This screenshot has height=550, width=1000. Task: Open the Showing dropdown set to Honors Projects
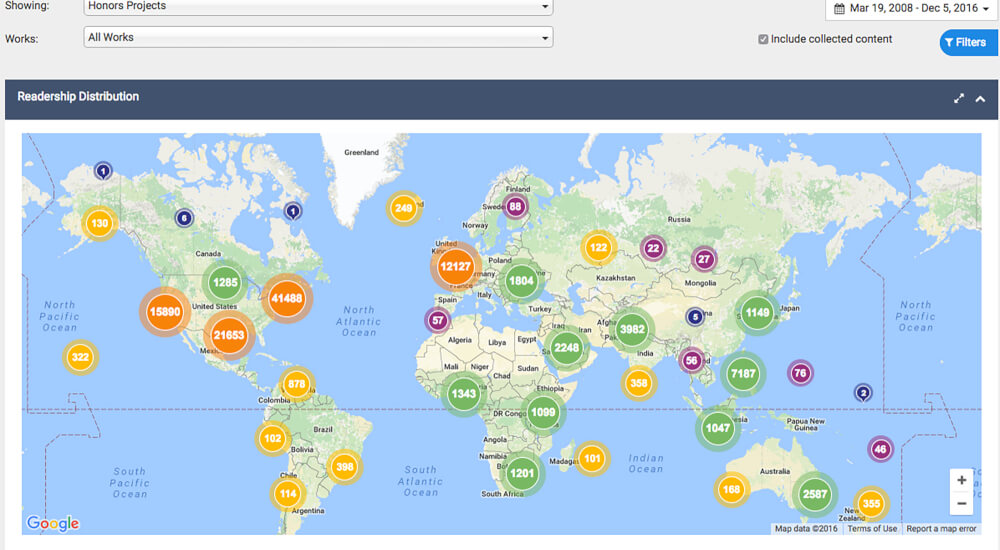pos(318,6)
